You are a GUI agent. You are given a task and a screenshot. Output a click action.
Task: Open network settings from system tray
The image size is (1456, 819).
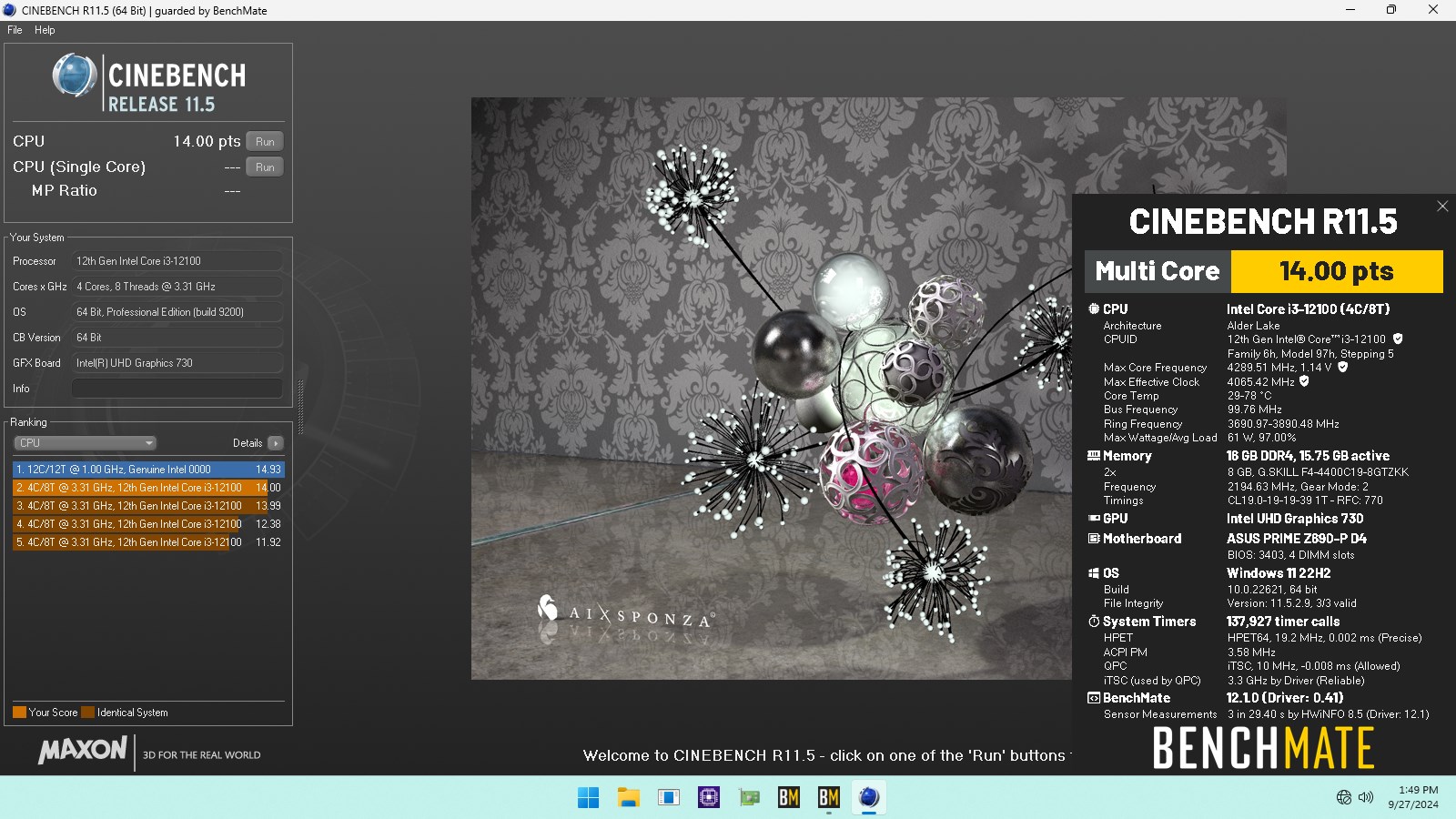point(1344,797)
